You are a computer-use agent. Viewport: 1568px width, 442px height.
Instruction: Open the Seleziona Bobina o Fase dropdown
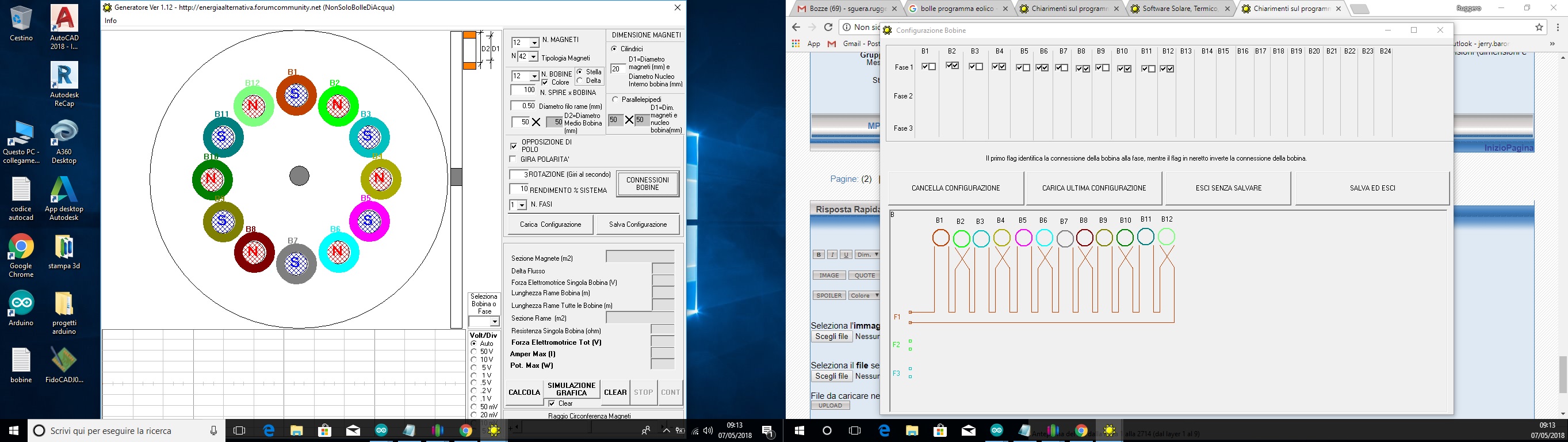click(x=494, y=322)
